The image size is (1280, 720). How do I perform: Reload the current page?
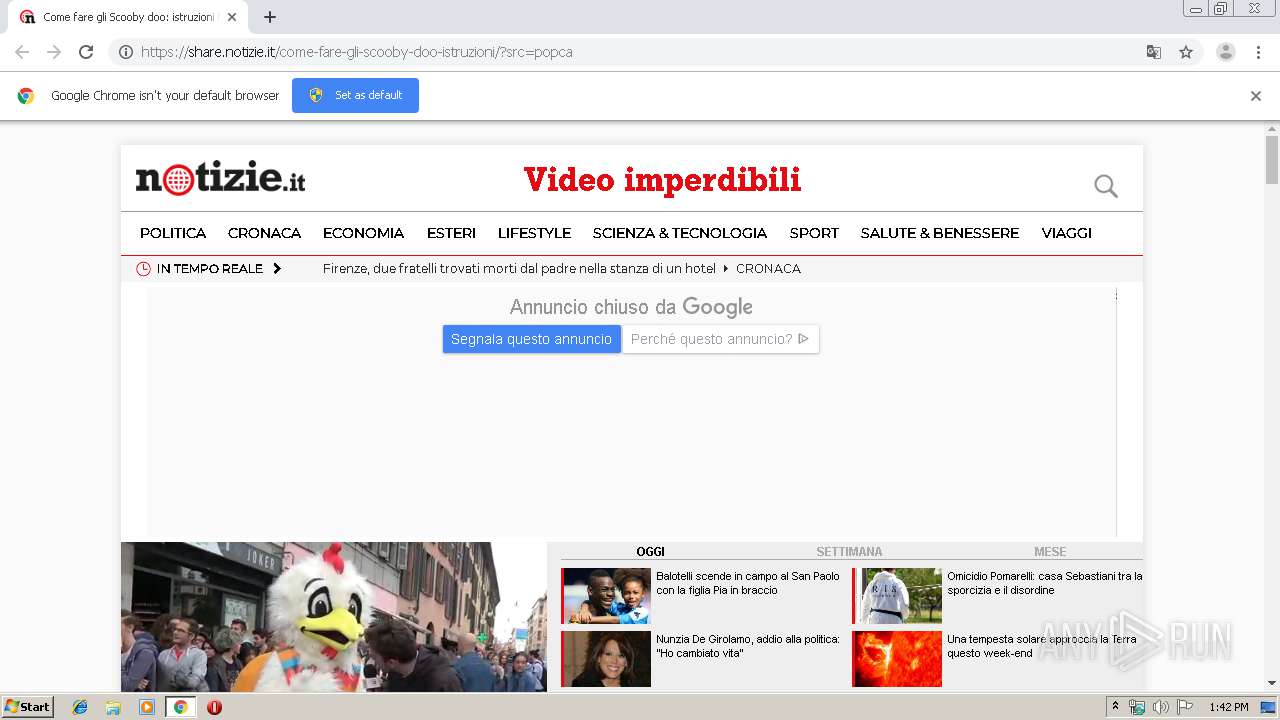pyautogui.click(x=86, y=52)
